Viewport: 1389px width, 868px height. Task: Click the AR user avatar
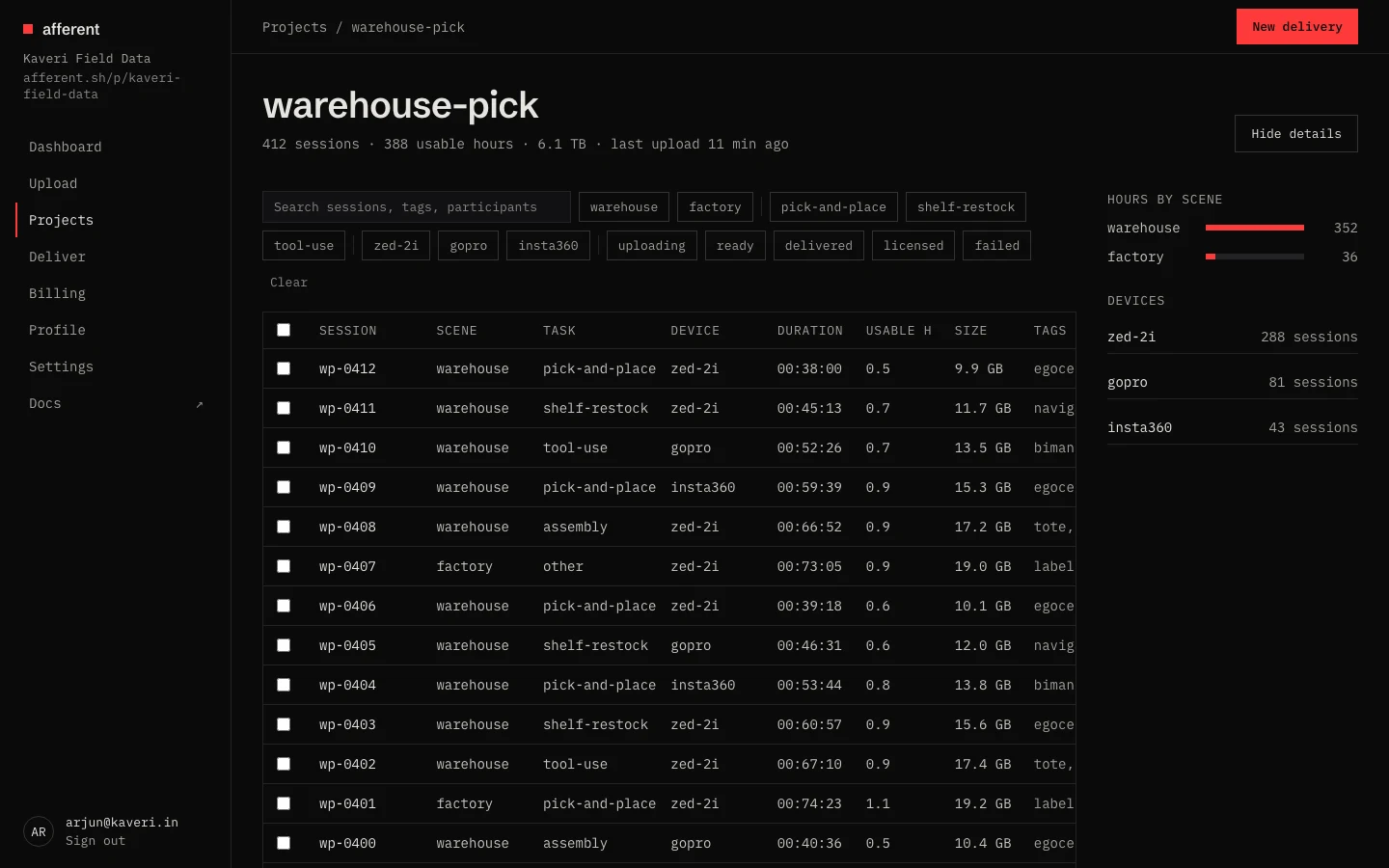39,831
